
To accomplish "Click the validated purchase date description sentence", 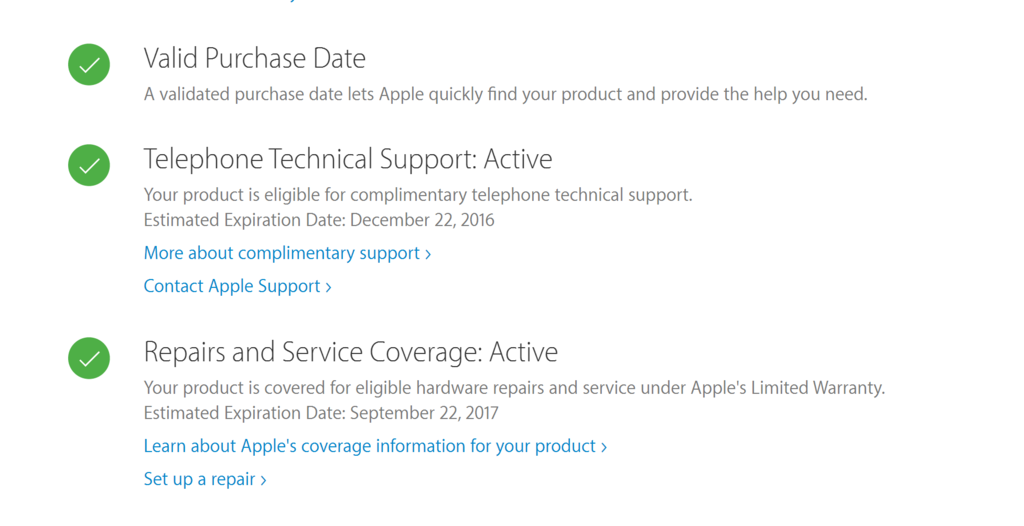I will [x=505, y=95].
